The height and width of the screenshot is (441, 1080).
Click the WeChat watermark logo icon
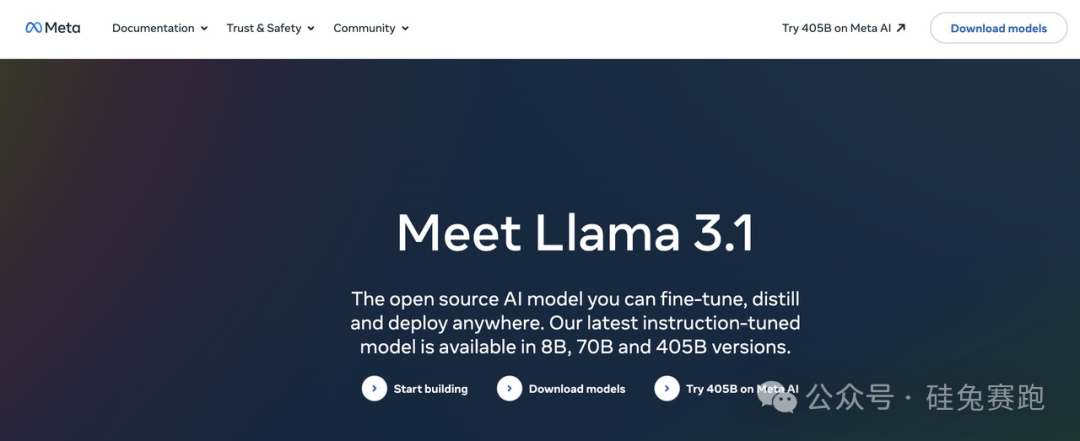tap(778, 397)
